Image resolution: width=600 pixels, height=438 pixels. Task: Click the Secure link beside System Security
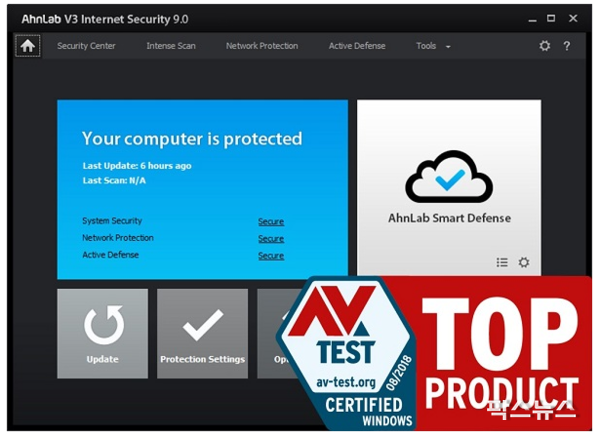tap(271, 222)
